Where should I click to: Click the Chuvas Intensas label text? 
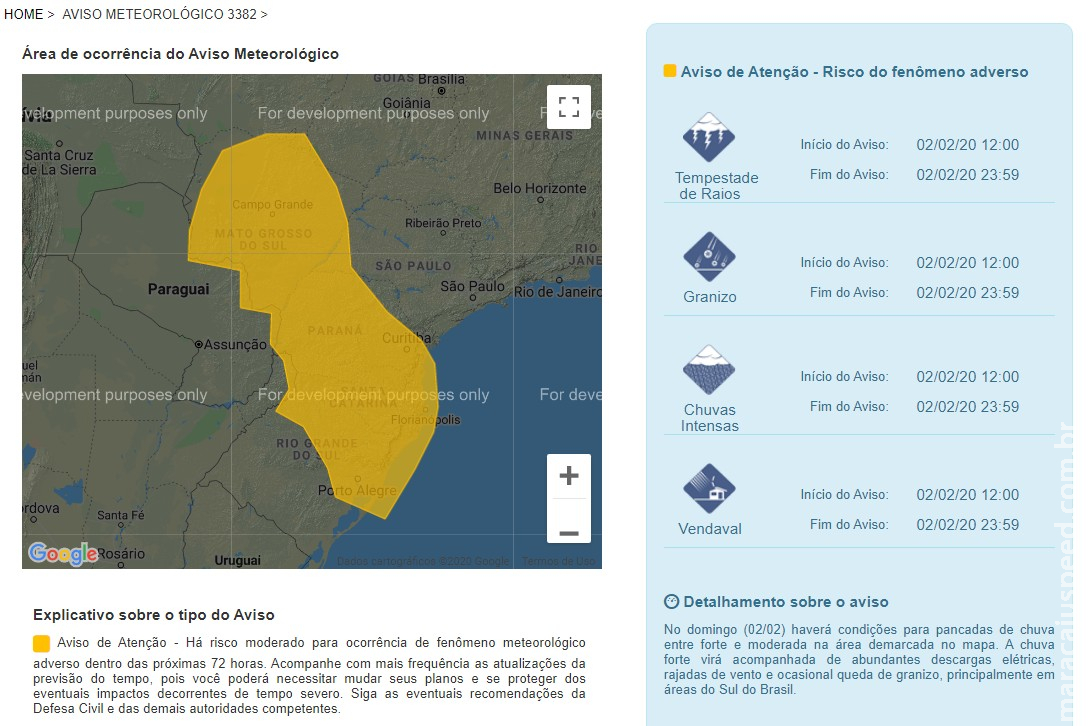709,418
